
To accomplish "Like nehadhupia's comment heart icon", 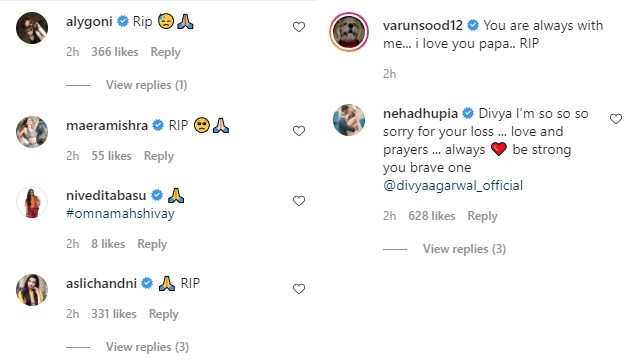I will pyautogui.click(x=616, y=119).
